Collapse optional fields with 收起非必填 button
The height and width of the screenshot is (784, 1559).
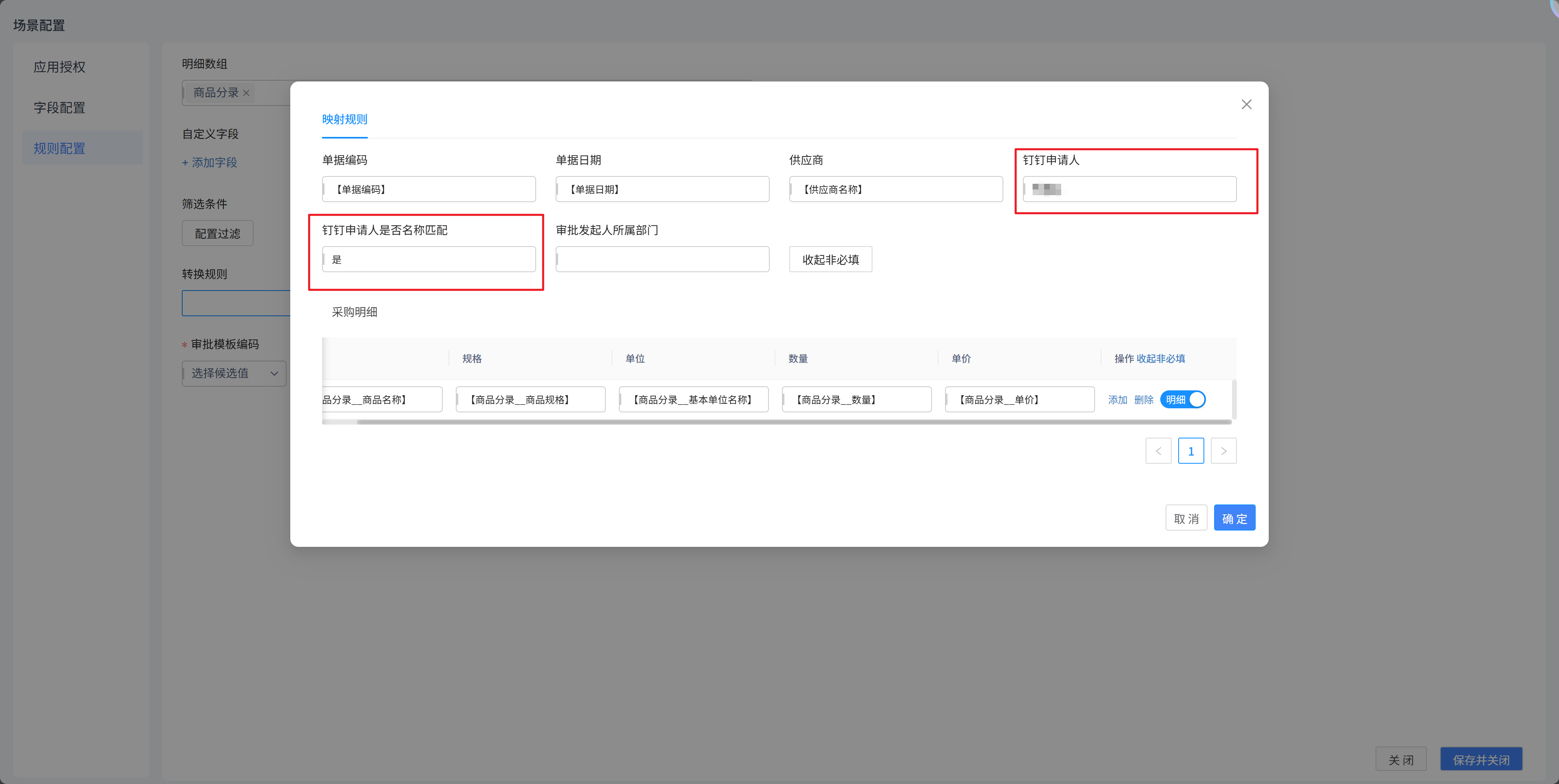coord(830,260)
